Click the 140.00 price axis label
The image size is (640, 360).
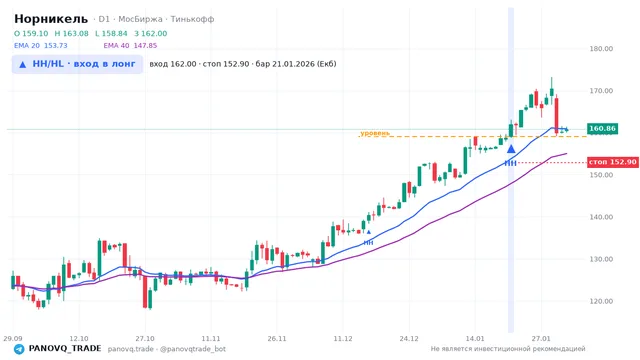601,217
